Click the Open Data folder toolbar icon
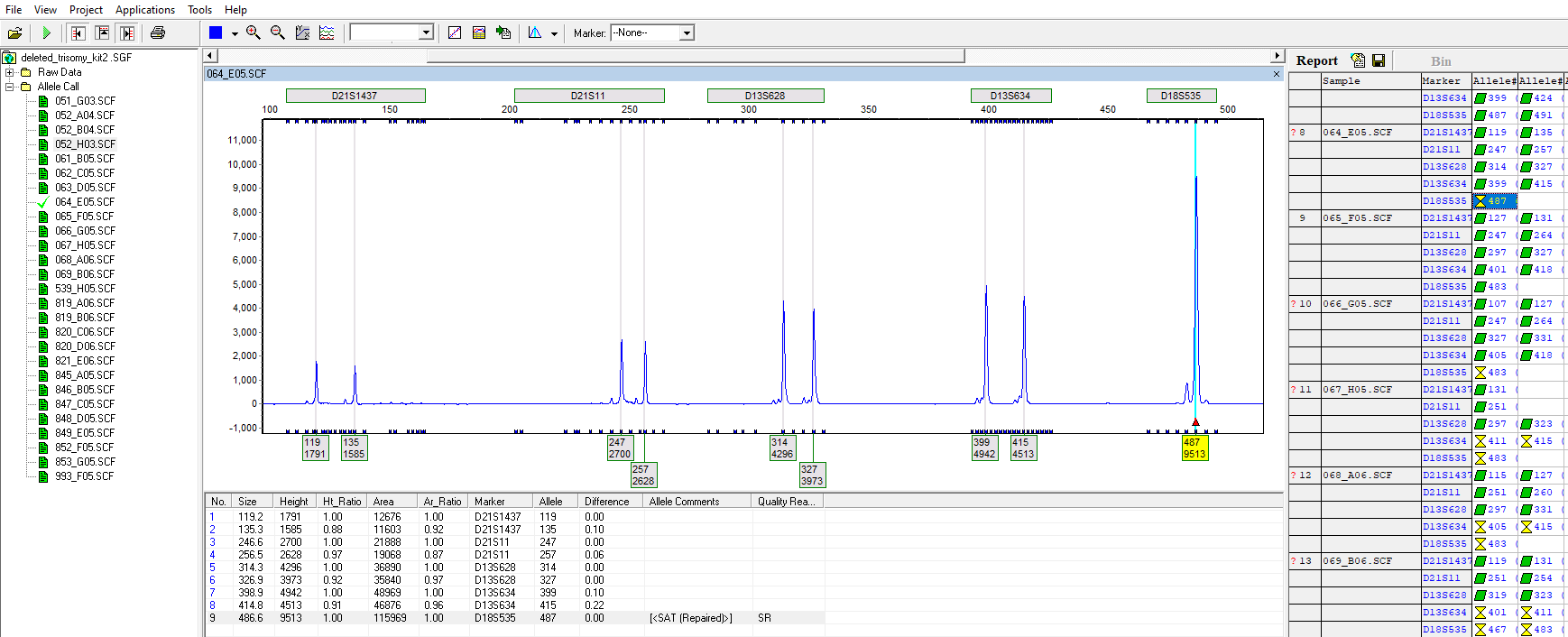This screenshot has height=637, width=1568. [x=14, y=33]
